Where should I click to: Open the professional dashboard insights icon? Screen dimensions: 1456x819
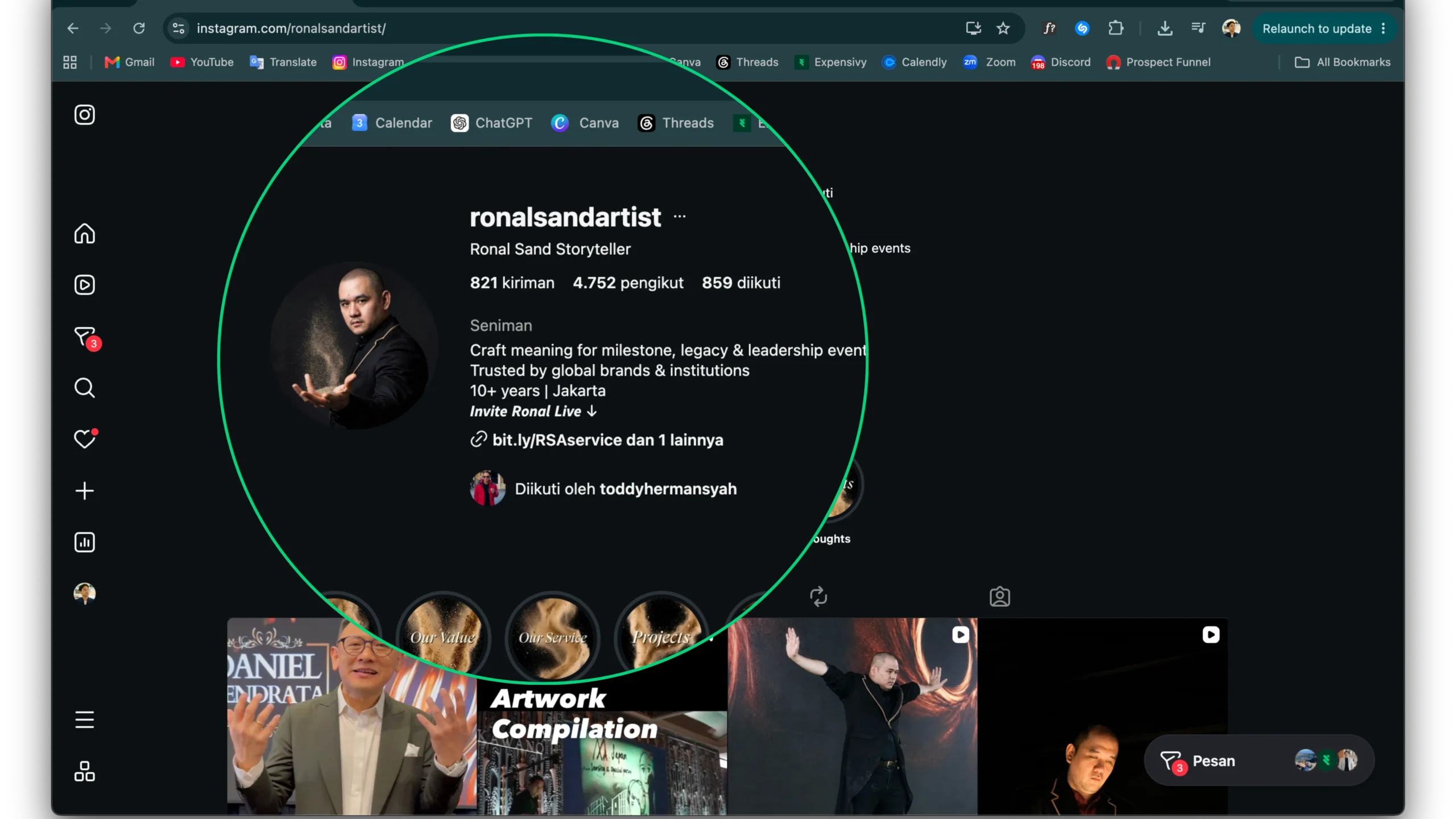(x=85, y=542)
